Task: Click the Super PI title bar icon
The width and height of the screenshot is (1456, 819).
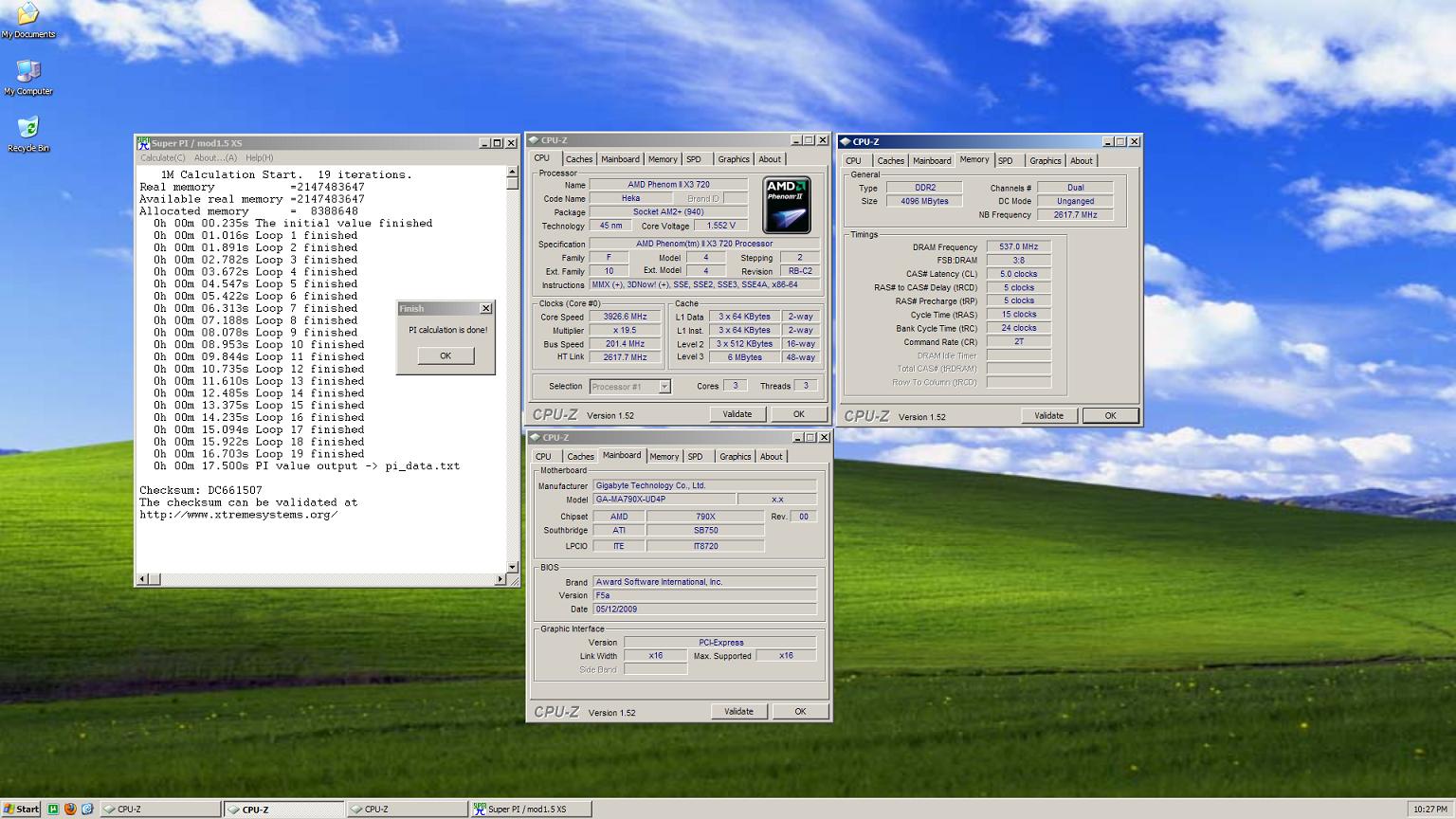Action: 144,143
